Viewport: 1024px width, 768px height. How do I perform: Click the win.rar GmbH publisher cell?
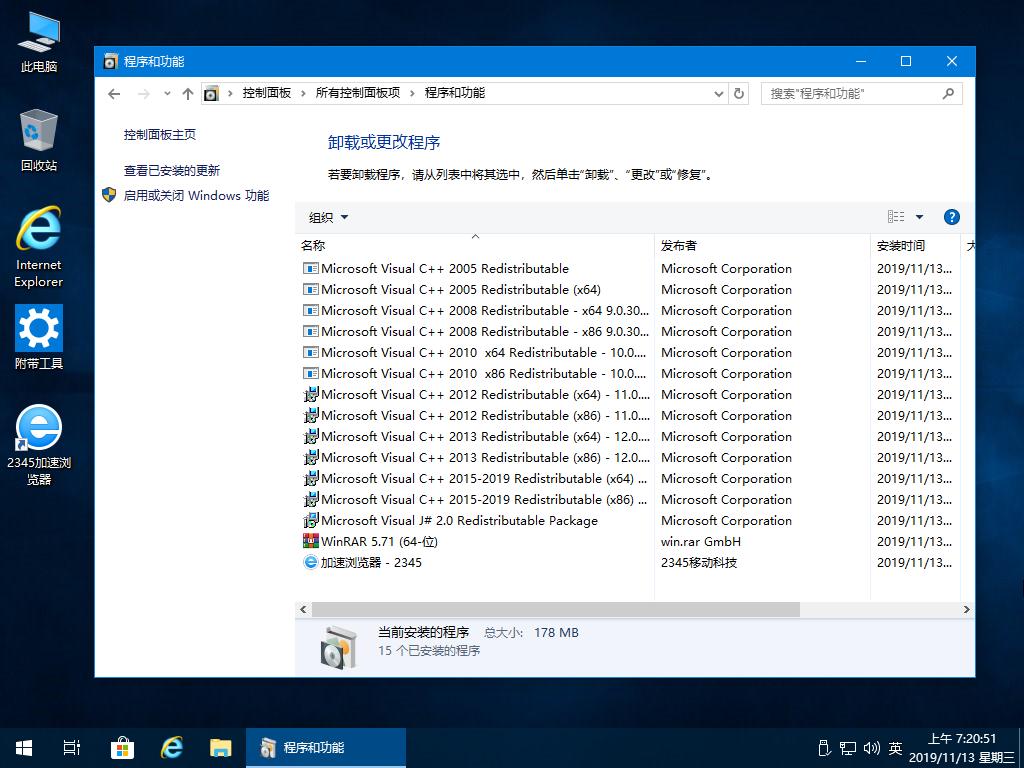pyautogui.click(x=701, y=541)
